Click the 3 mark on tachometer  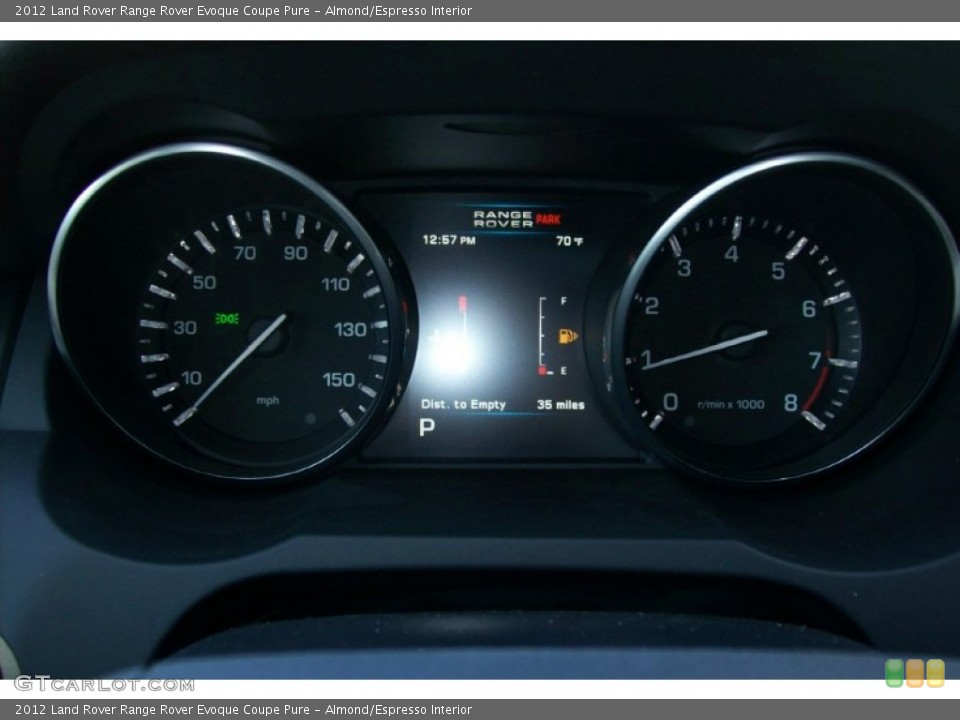[x=684, y=268]
